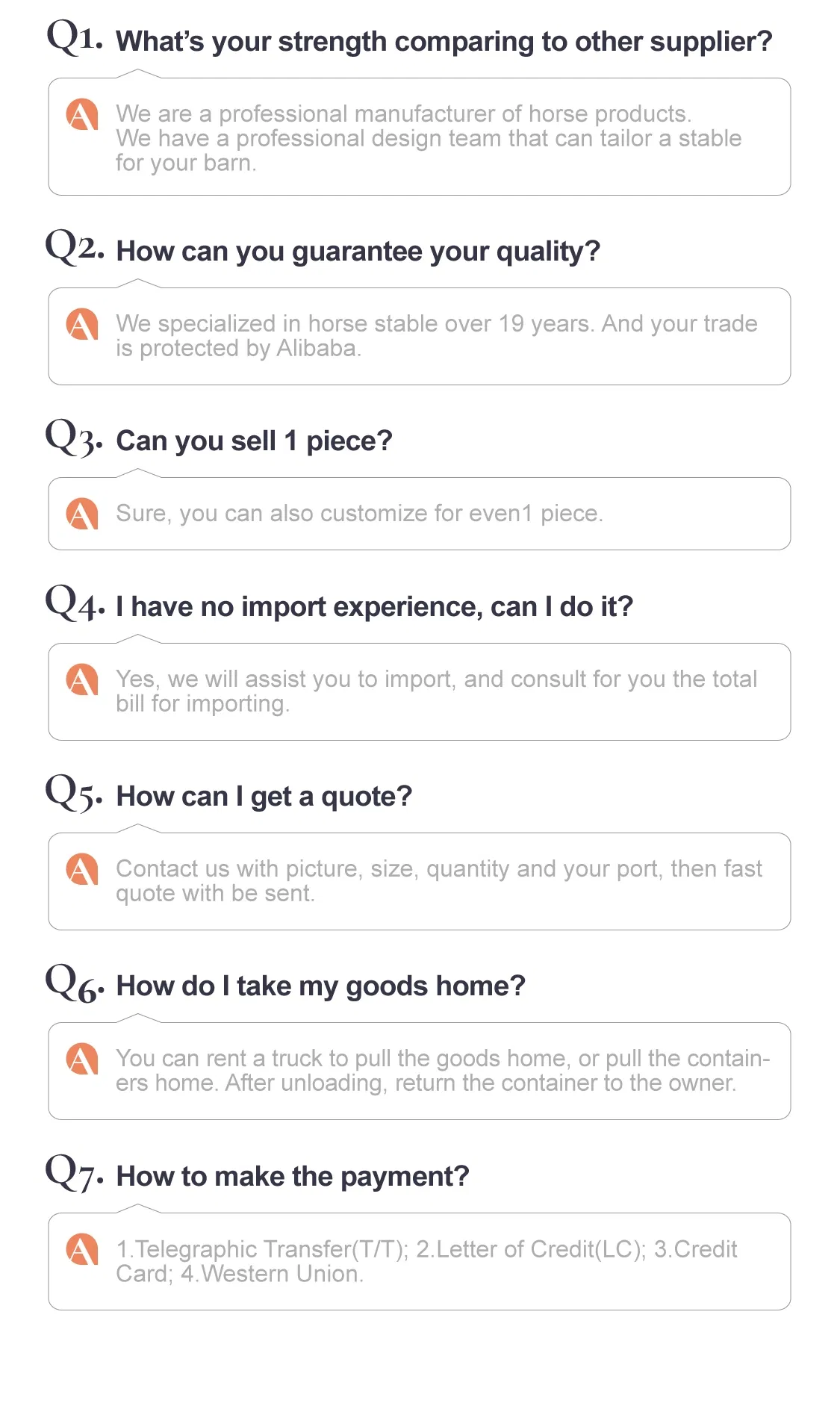The height and width of the screenshot is (1406, 840).
Task: Select the A icon in the import assistance answer
Action: pyautogui.click(x=82, y=679)
